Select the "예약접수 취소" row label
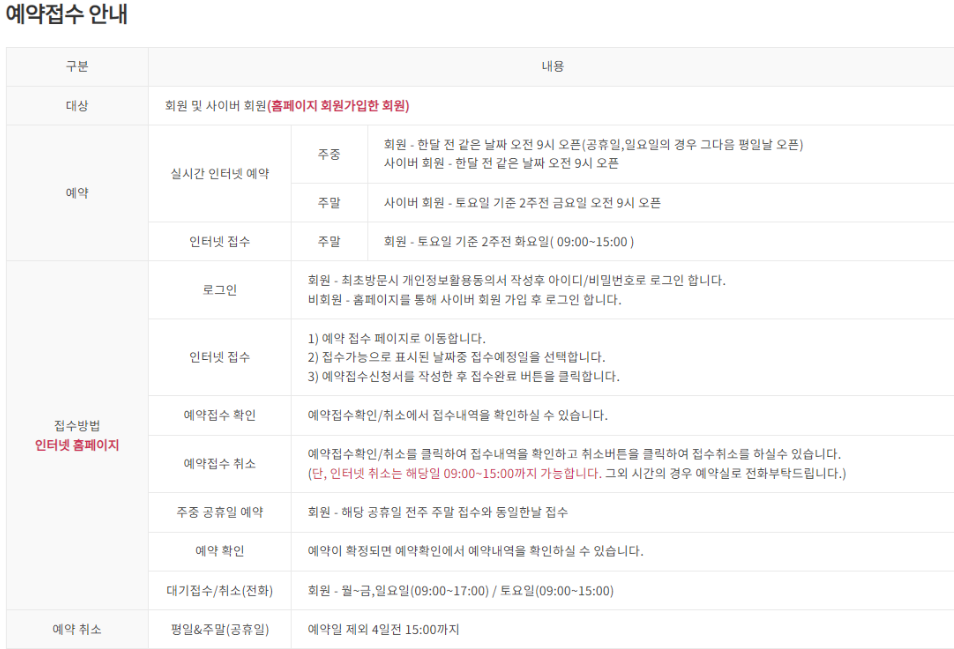Screen dimensions: 954x649 pos(220,464)
